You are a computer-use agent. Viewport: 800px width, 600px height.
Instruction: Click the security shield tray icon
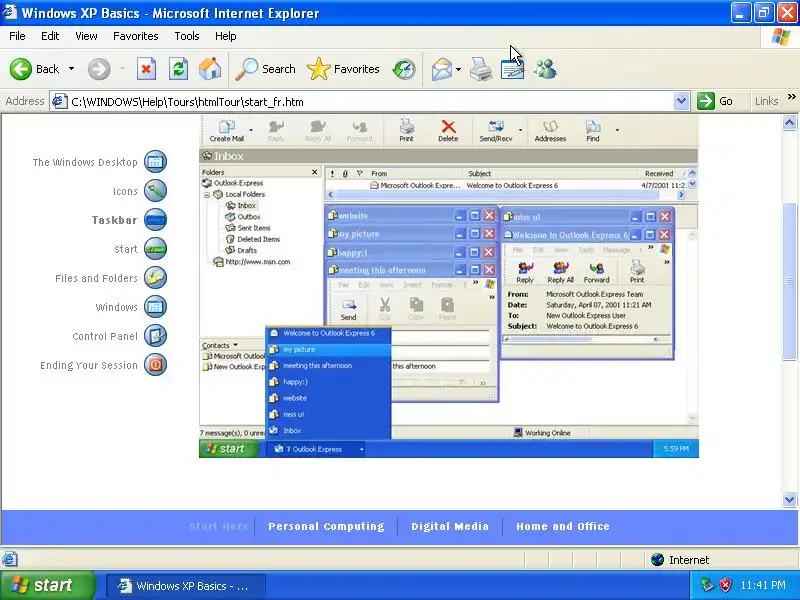coord(725,585)
